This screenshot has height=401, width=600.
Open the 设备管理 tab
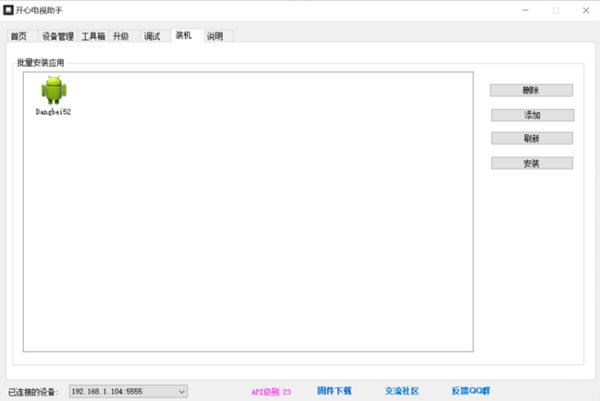point(58,36)
